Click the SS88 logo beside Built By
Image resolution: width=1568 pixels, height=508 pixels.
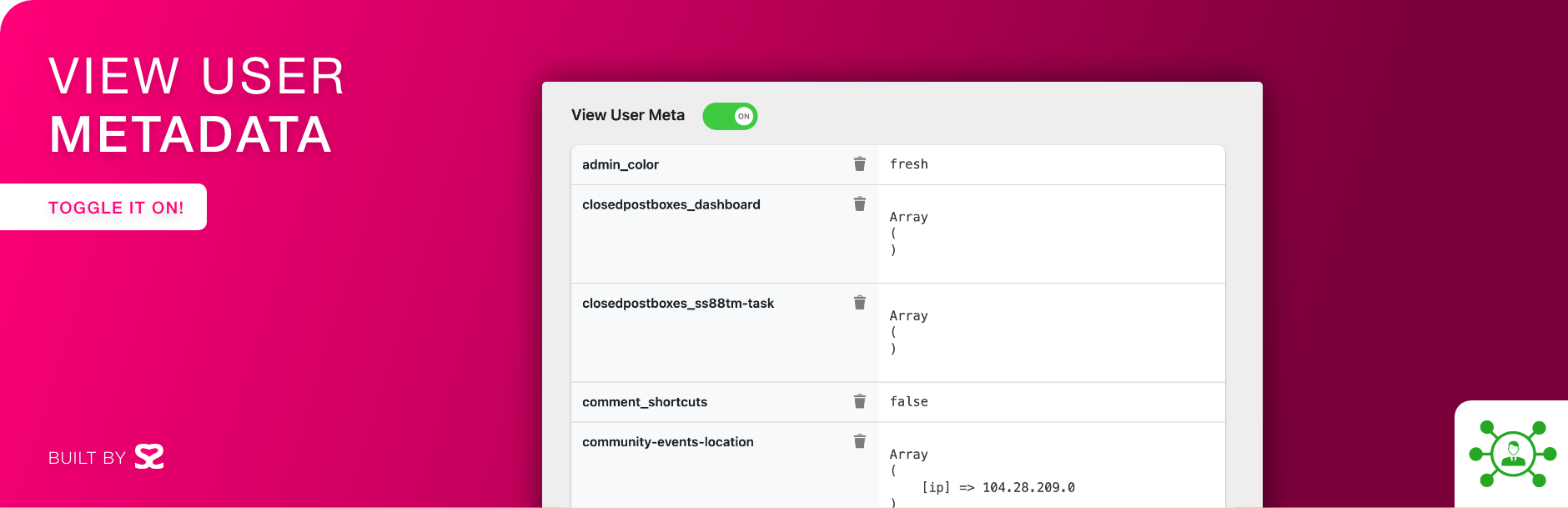pos(149,457)
